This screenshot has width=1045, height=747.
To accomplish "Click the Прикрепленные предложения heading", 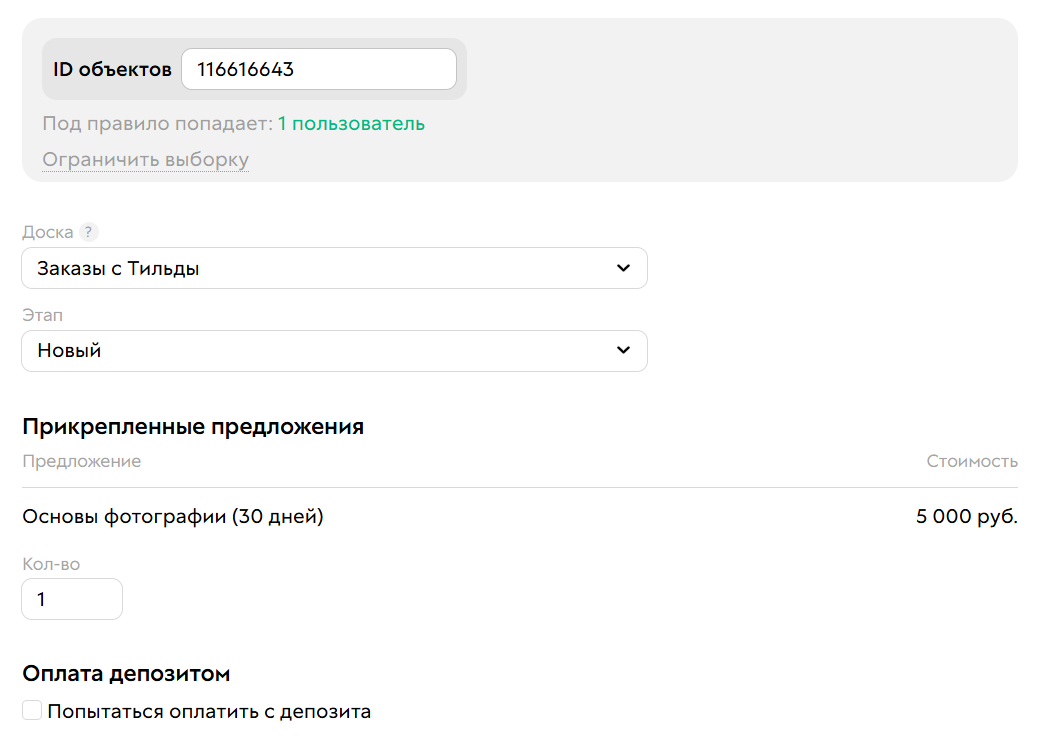I will coord(194,426).
